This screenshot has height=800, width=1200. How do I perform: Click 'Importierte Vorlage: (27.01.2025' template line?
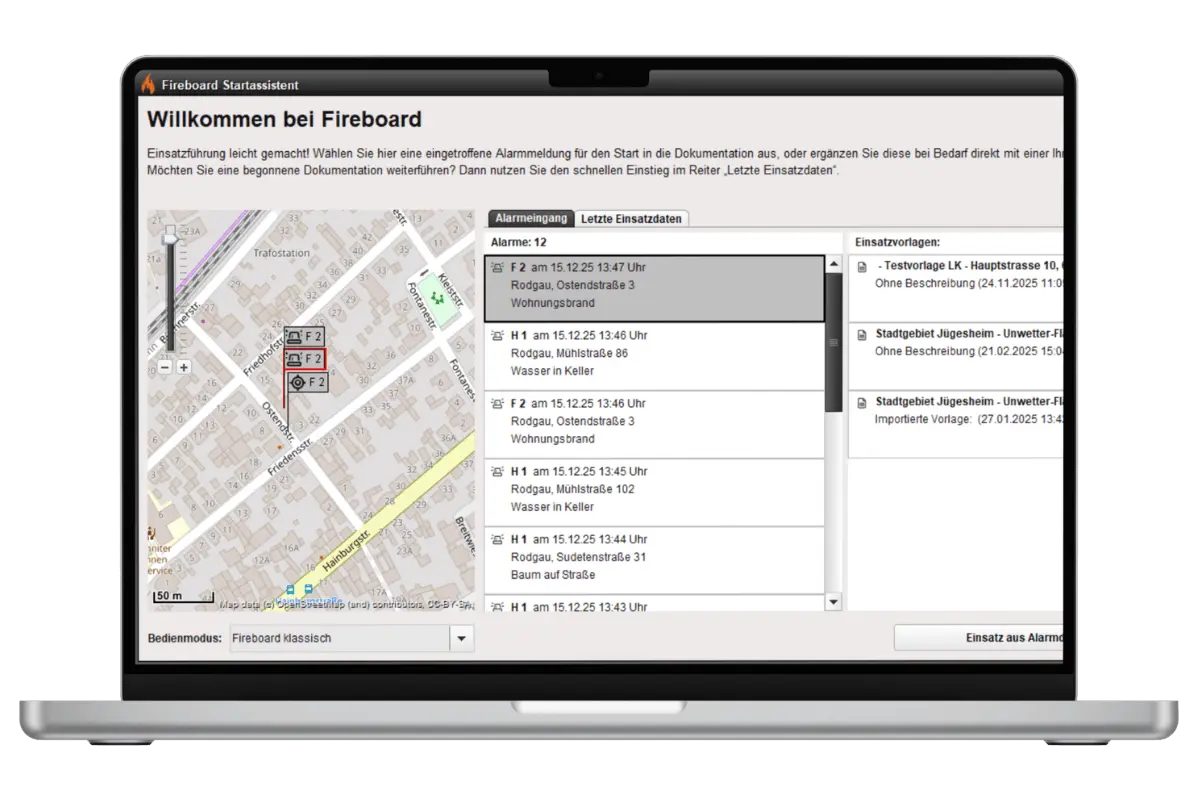point(968,419)
